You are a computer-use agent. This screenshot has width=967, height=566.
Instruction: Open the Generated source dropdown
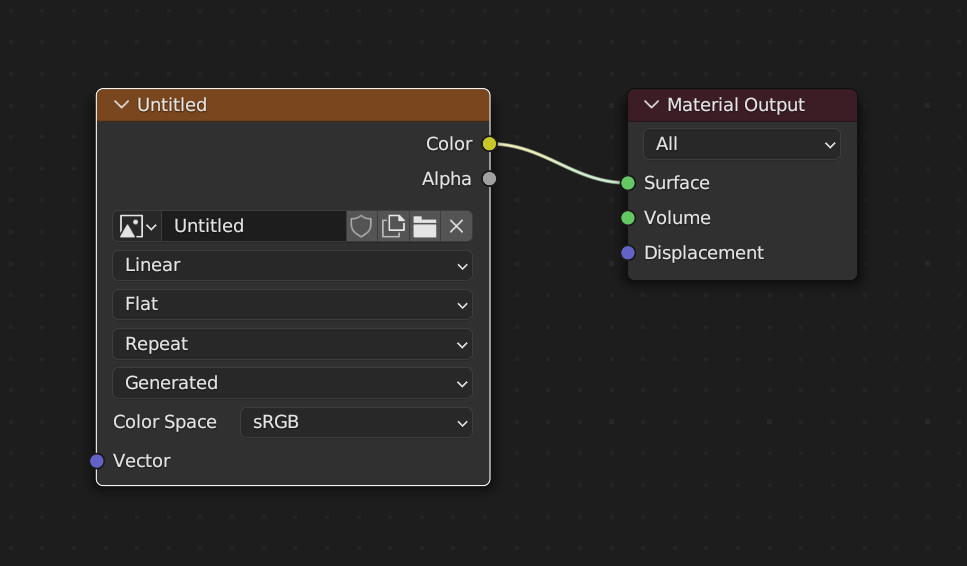click(x=292, y=383)
